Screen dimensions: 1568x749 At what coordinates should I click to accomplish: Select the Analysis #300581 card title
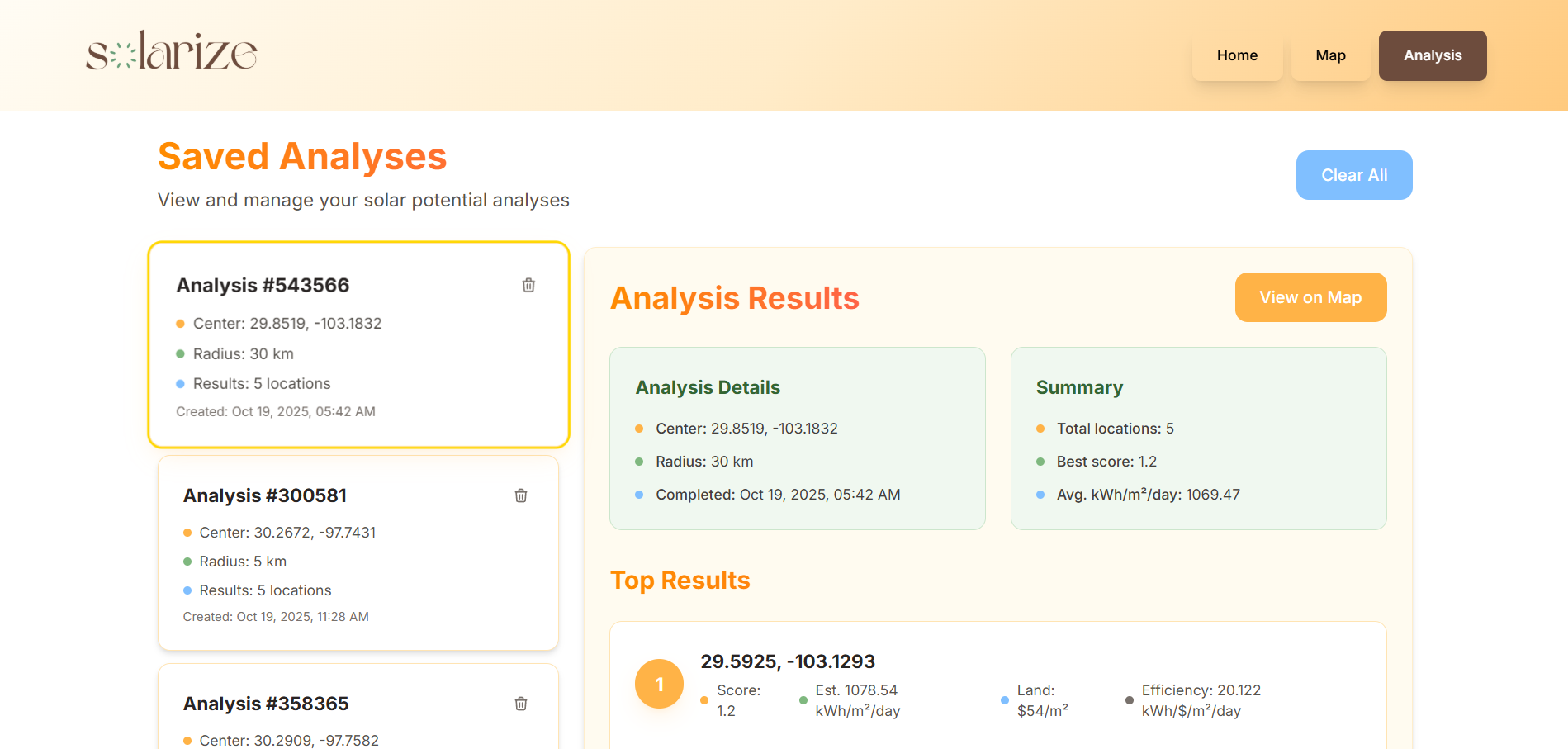click(265, 495)
